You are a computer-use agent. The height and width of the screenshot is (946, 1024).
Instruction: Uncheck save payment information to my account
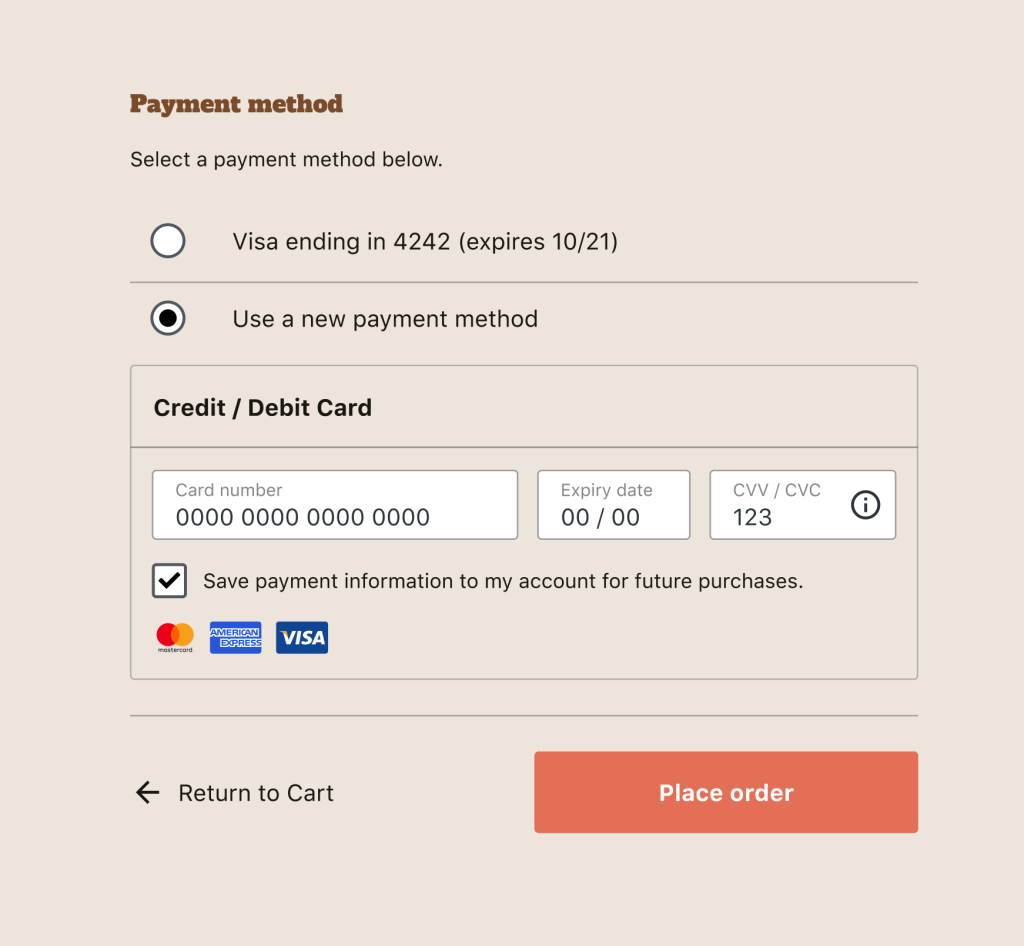click(169, 580)
